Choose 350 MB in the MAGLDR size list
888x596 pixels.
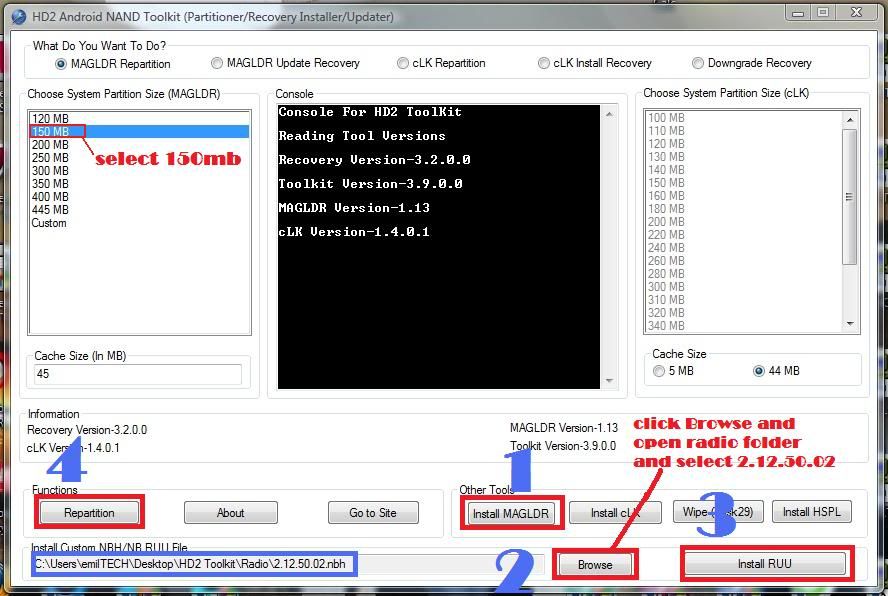[x=139, y=184]
